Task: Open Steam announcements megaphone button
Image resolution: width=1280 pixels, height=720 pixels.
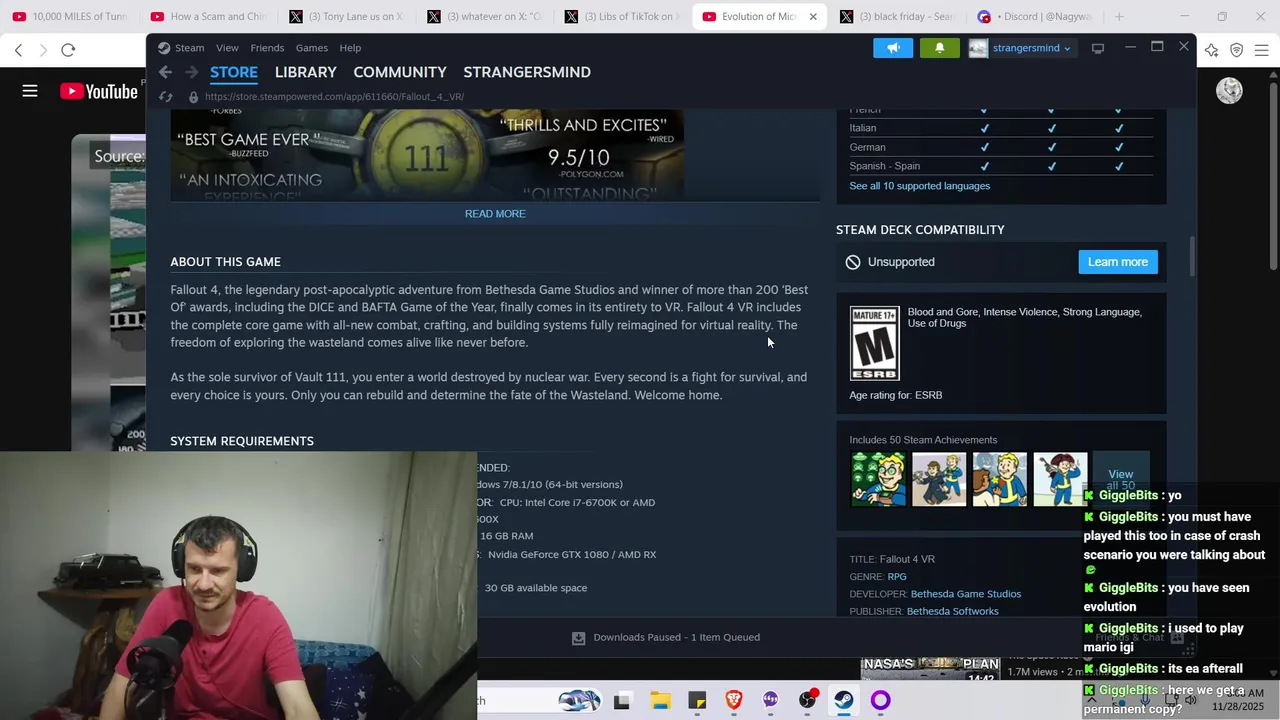Action: pyautogui.click(x=893, y=48)
